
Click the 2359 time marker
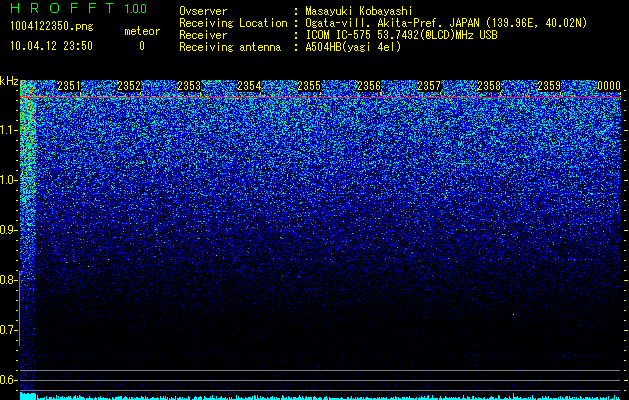tap(549, 86)
